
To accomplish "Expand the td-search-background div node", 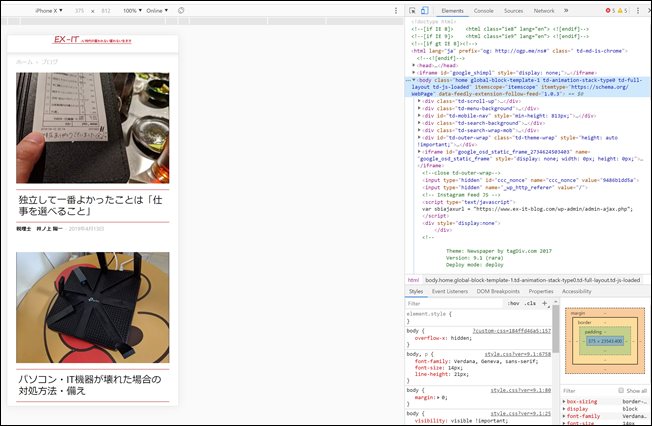I will pos(419,123).
